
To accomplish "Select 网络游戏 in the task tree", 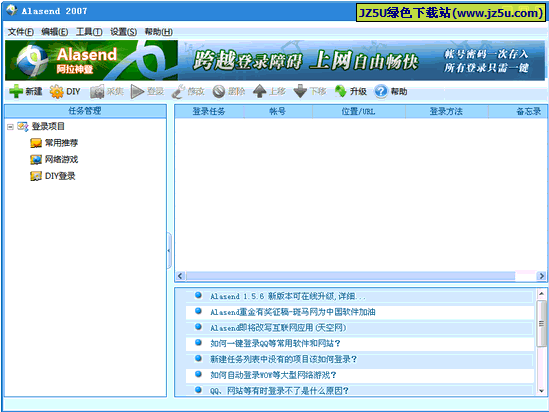I will 61,159.
